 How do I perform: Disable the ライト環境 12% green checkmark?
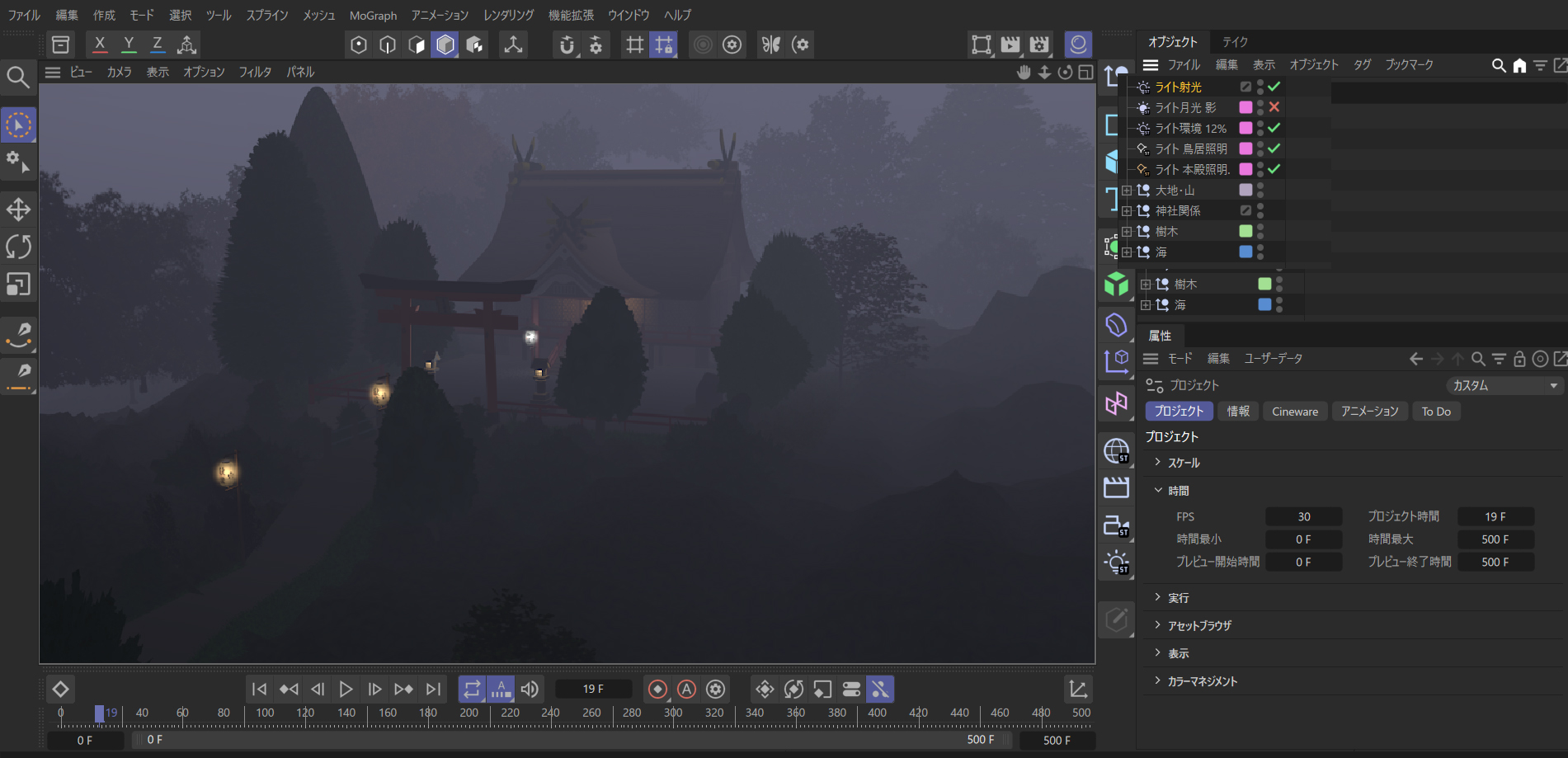(1274, 128)
